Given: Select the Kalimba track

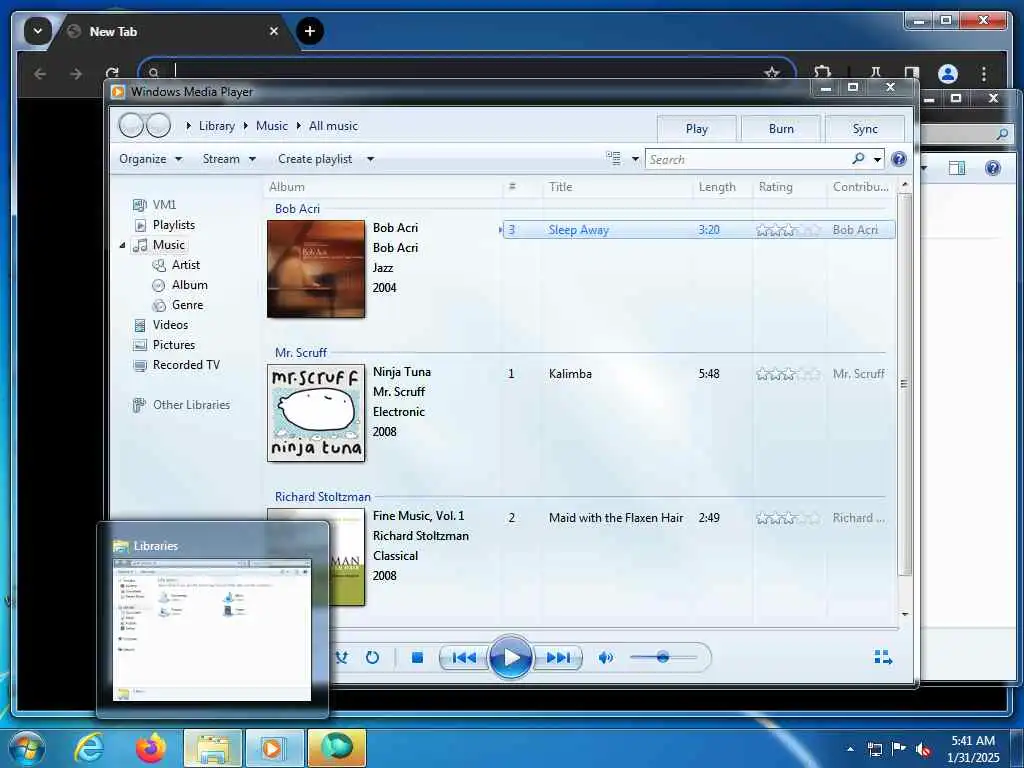Looking at the screenshot, I should tap(699, 374).
